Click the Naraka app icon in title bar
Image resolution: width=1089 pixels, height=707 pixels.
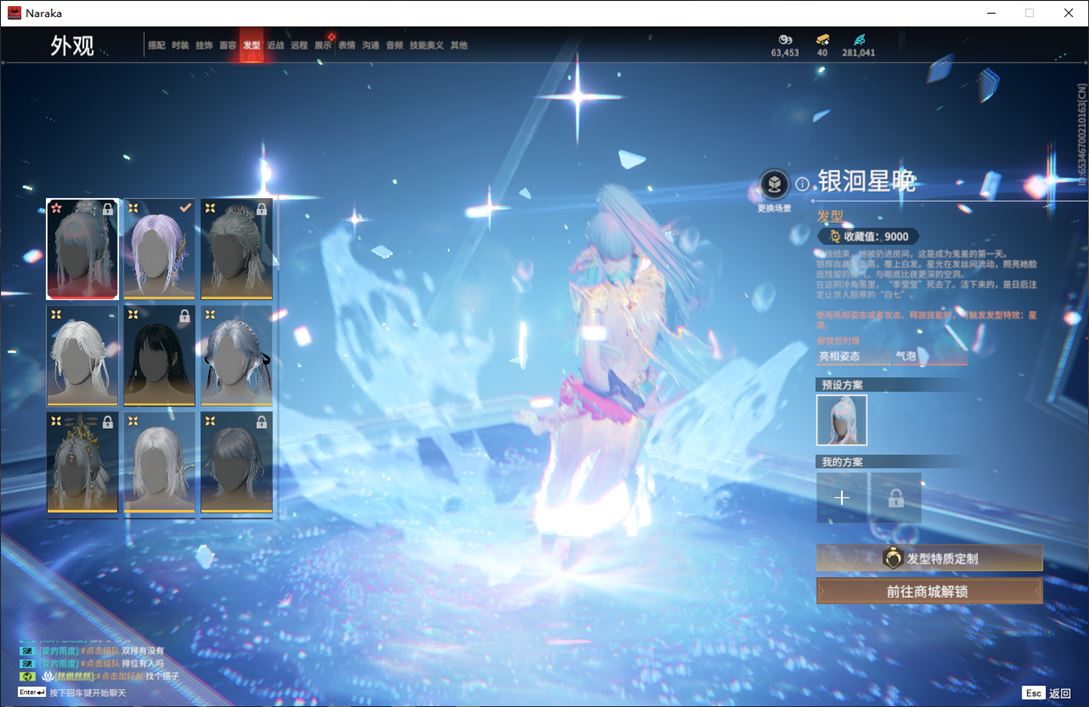(14, 13)
